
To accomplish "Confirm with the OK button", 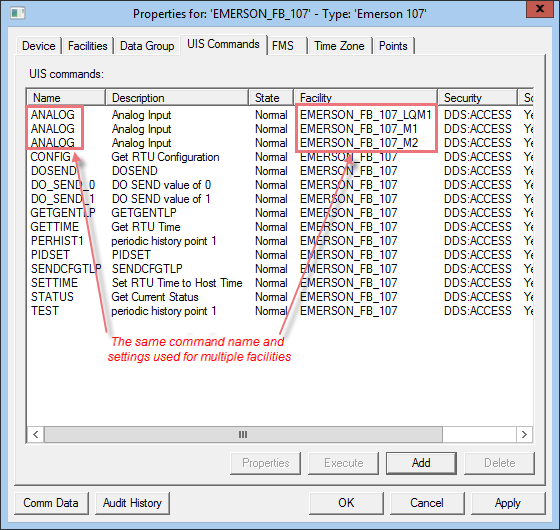I will click(x=346, y=503).
